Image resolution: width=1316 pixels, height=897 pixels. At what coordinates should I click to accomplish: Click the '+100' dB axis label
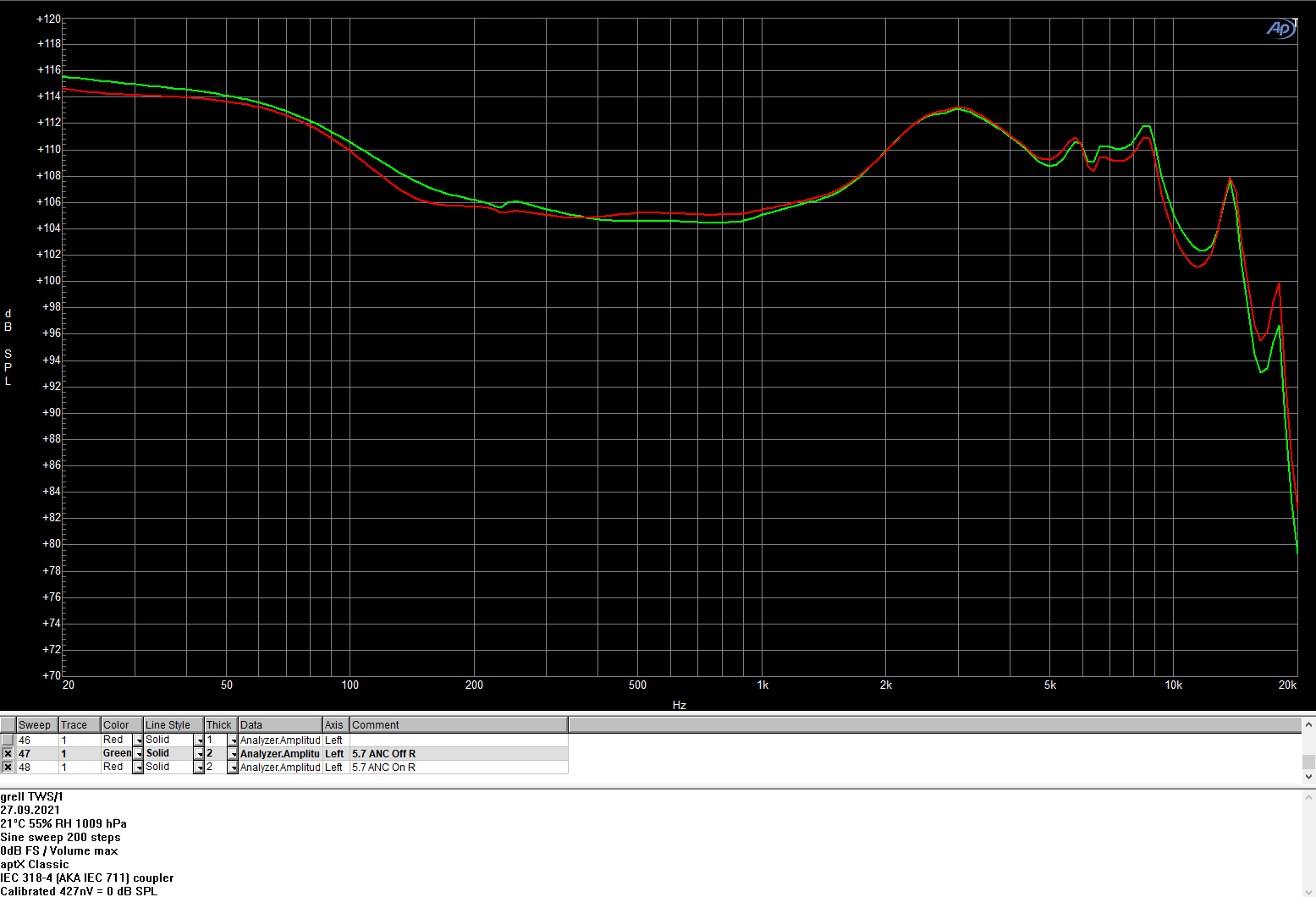click(x=48, y=280)
